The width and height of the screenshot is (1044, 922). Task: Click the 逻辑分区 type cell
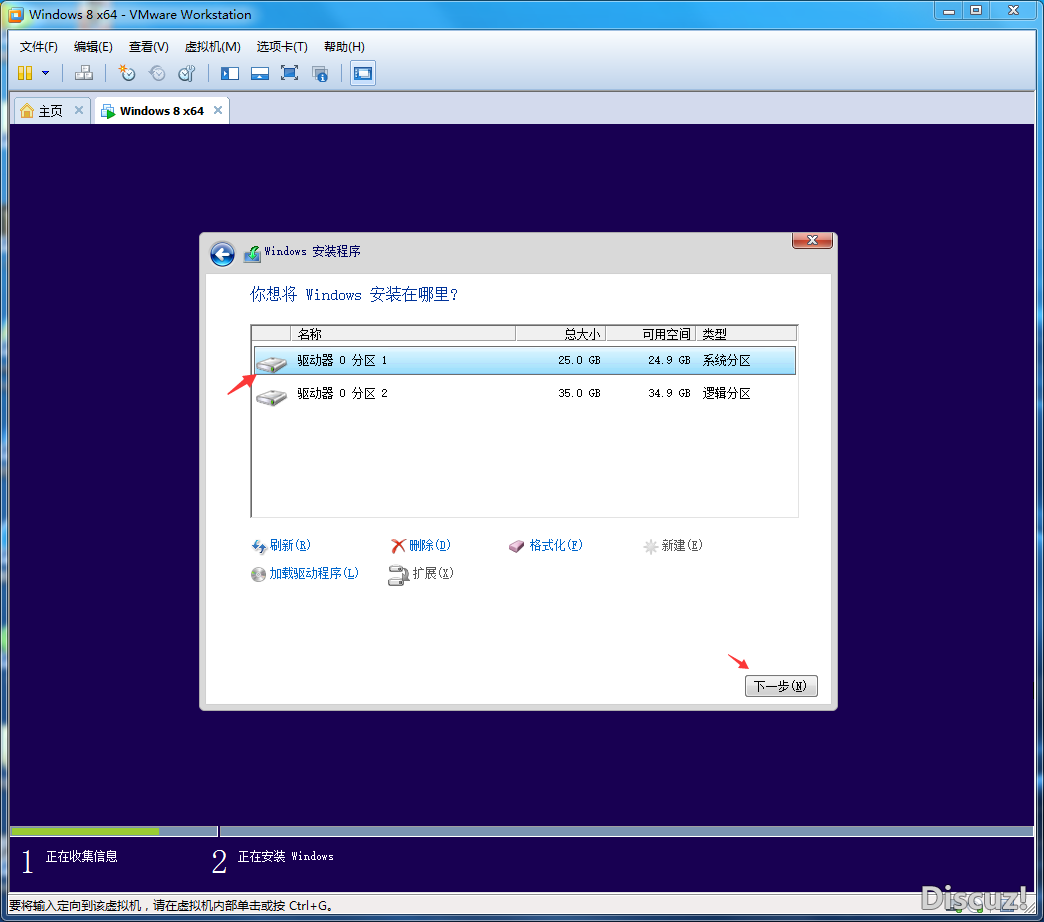click(x=726, y=393)
